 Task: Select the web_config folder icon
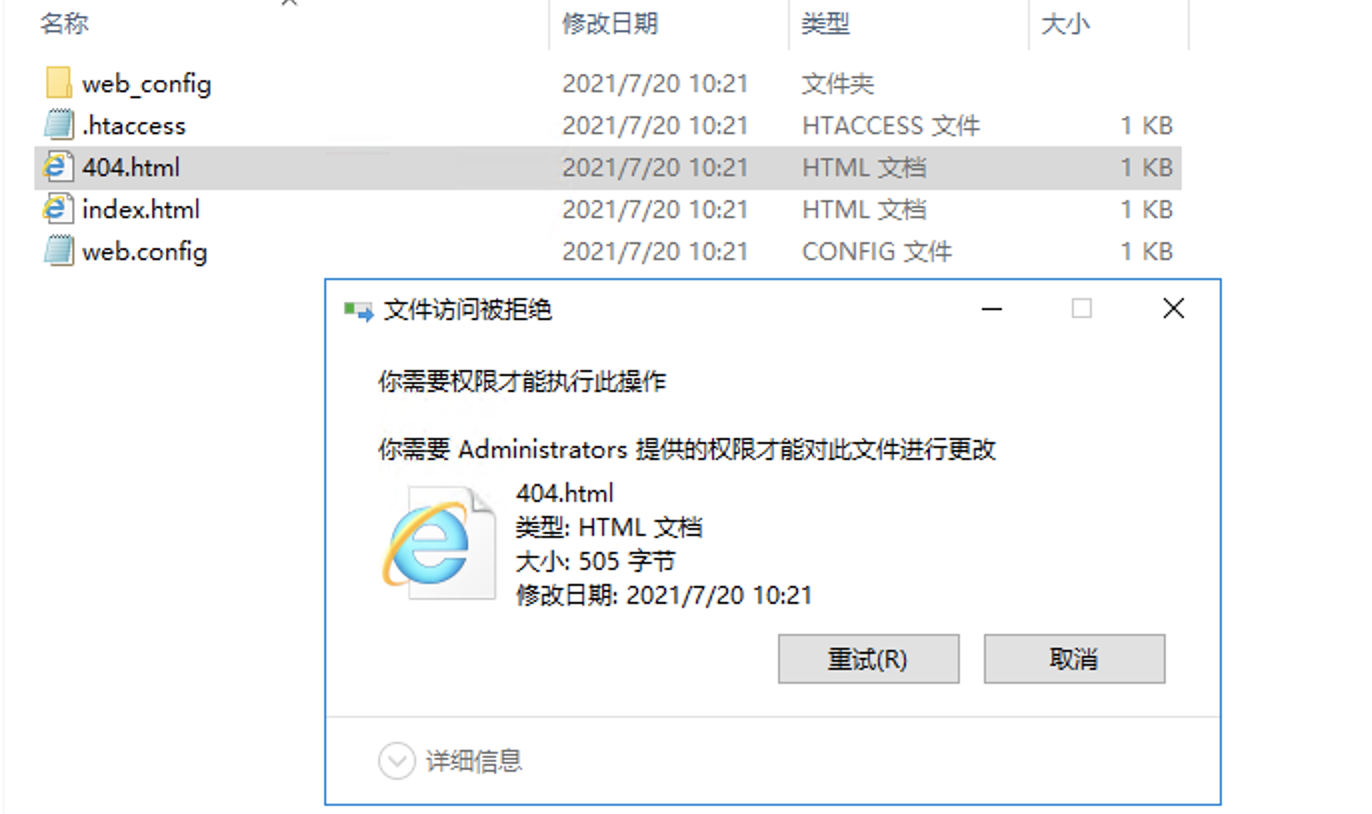click(59, 83)
